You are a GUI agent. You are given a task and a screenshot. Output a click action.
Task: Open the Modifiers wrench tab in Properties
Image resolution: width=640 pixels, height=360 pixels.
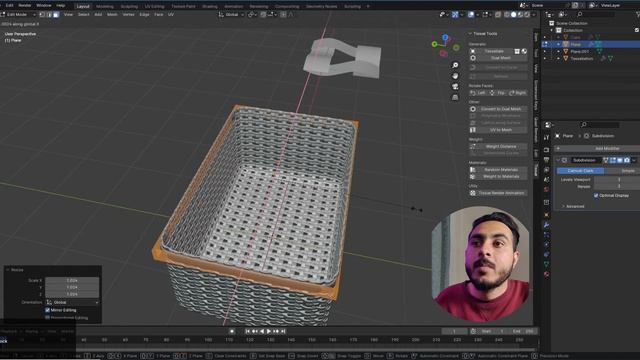(547, 225)
